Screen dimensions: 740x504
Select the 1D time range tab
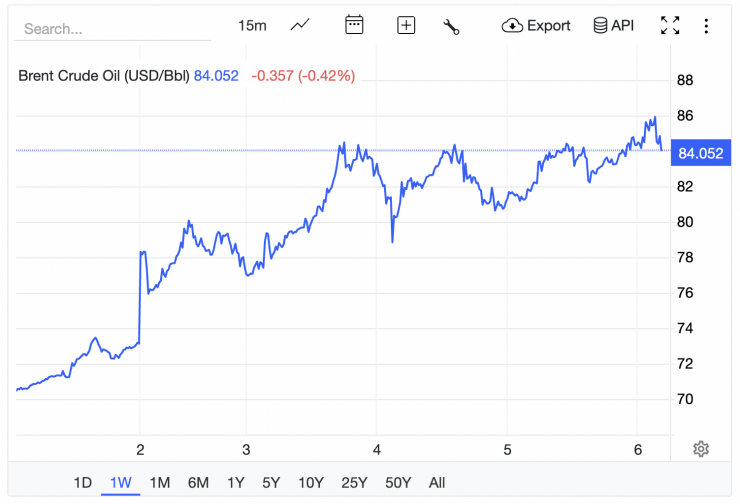[83, 483]
